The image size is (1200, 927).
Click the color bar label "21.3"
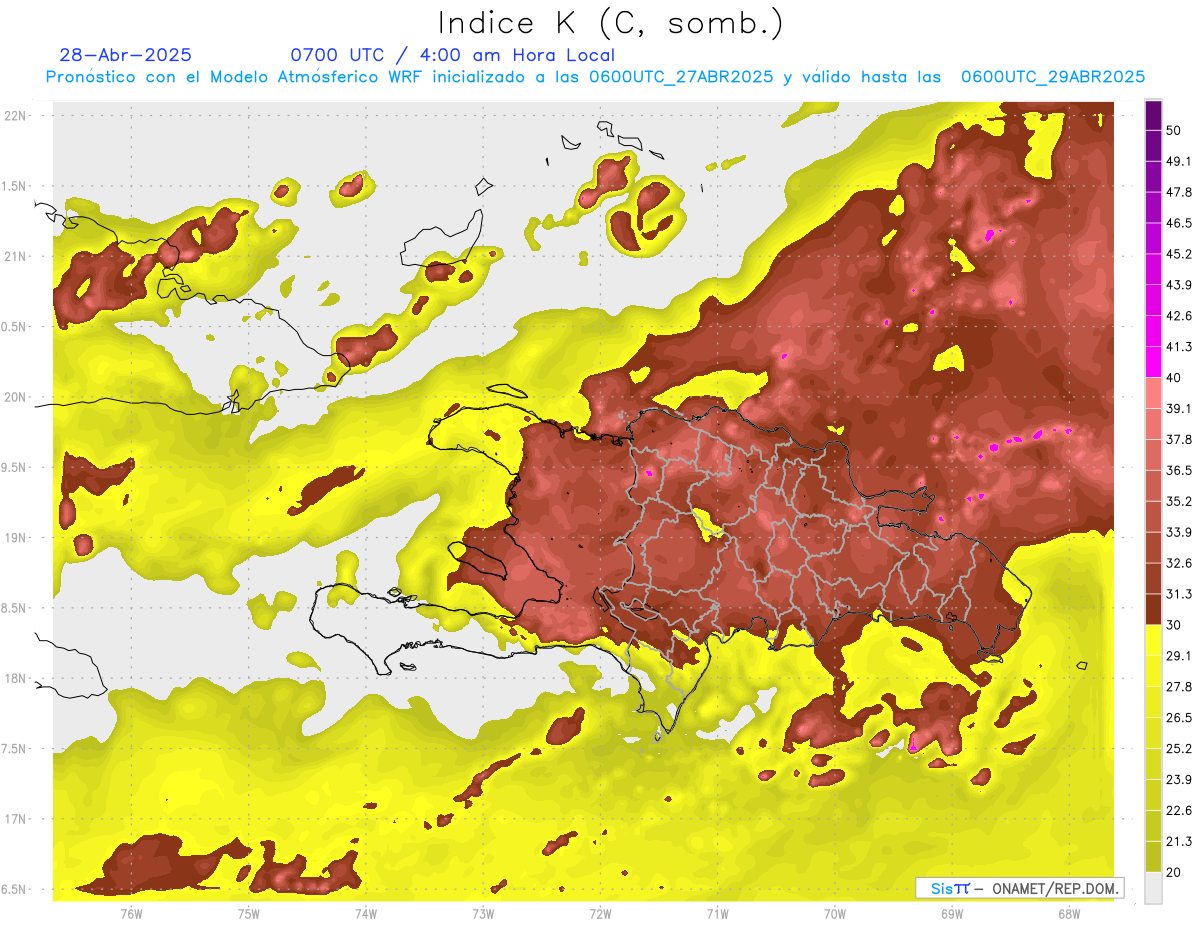pos(1179,841)
